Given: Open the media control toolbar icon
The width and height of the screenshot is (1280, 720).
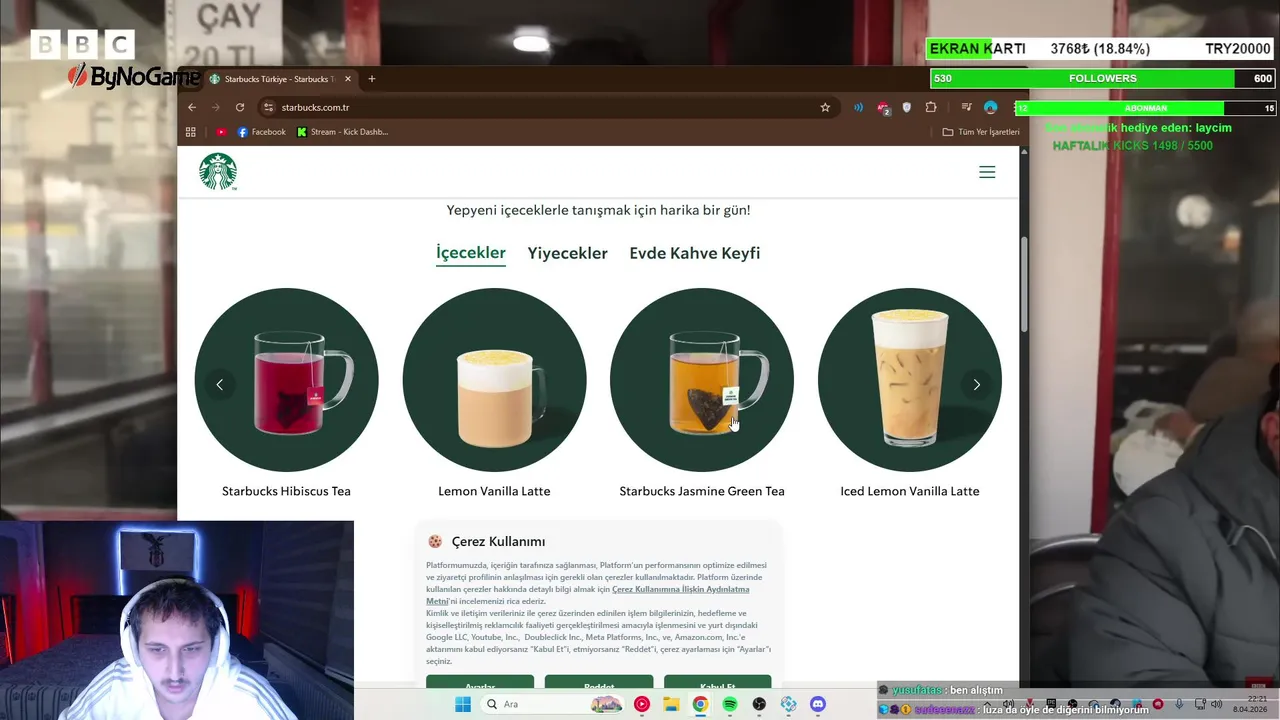Looking at the screenshot, I should point(966,107).
